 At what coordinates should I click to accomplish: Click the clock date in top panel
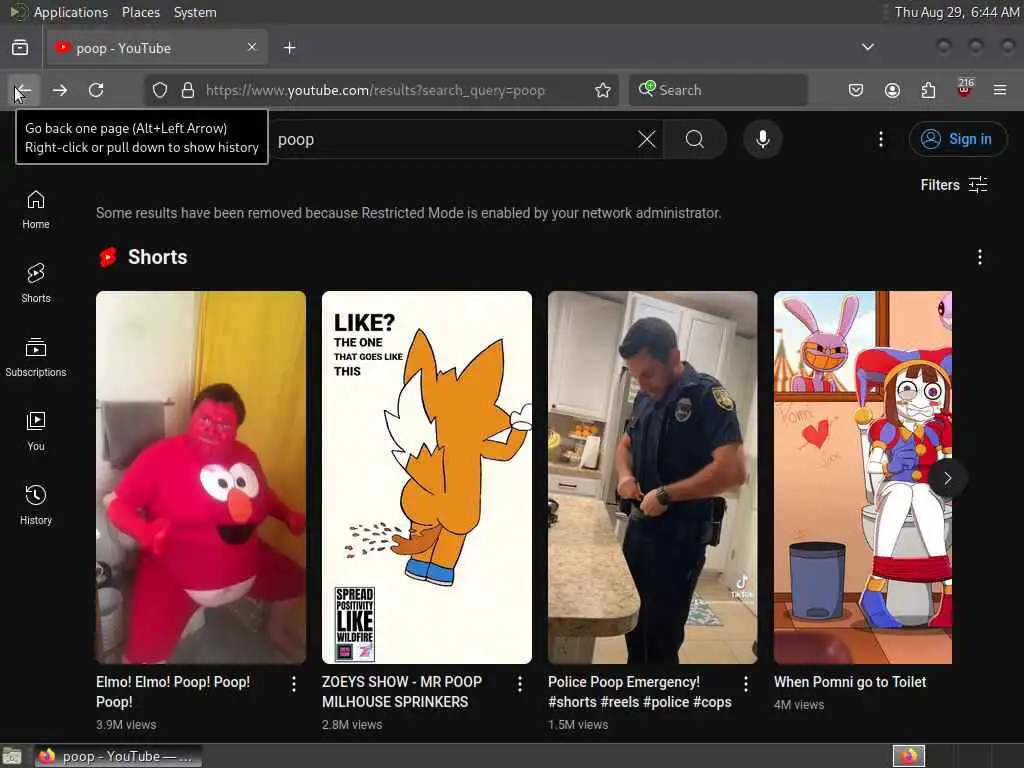957,12
